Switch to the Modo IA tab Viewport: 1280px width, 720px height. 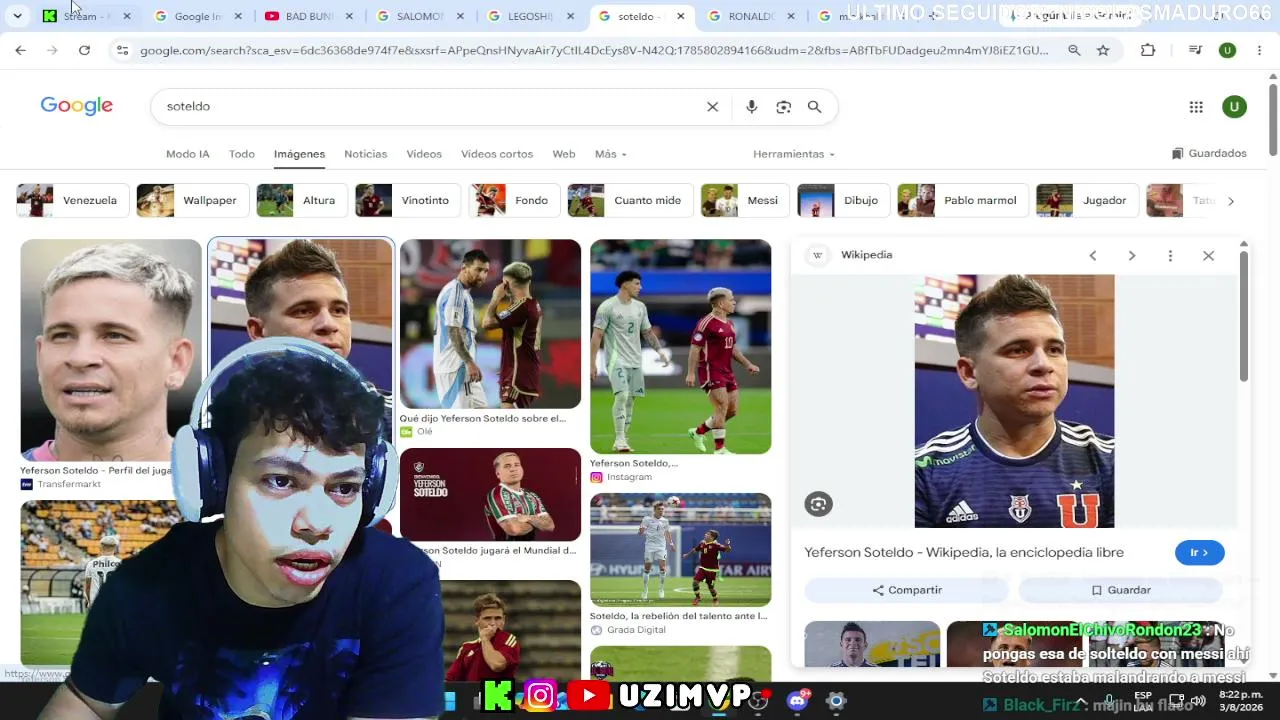pyautogui.click(x=188, y=154)
